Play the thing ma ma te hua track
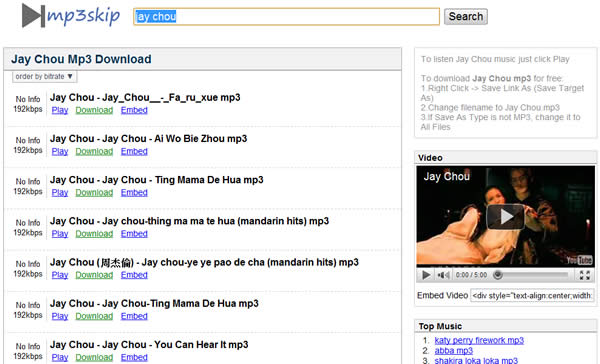 click(60, 234)
